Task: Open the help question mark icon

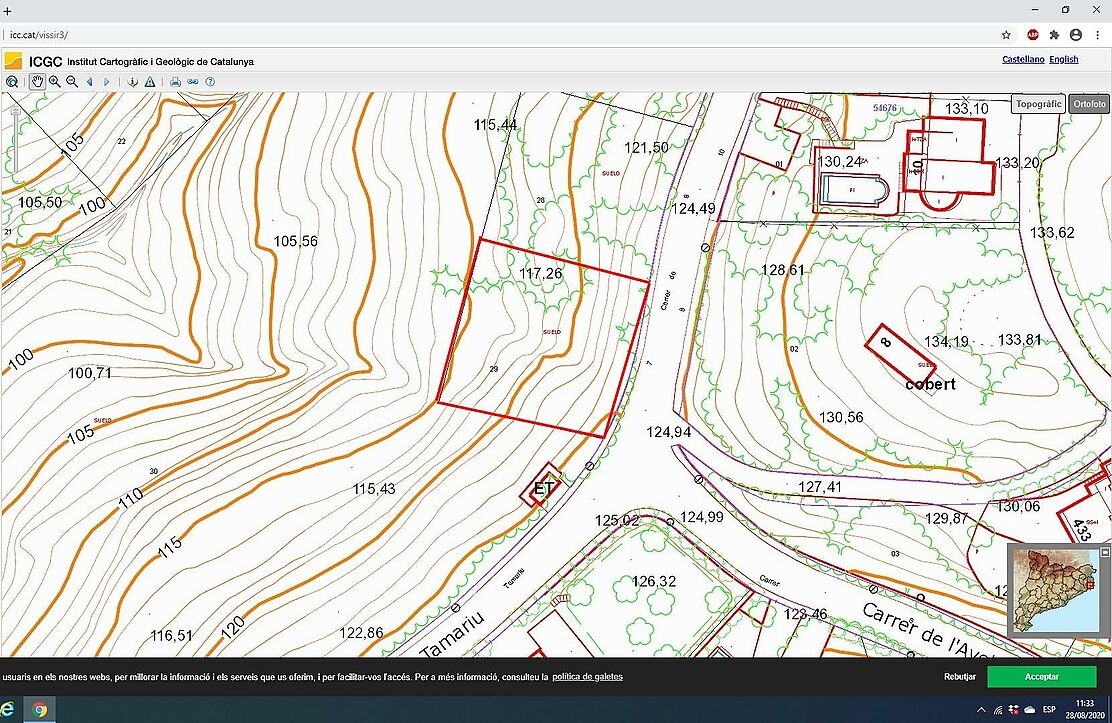Action: point(210,82)
